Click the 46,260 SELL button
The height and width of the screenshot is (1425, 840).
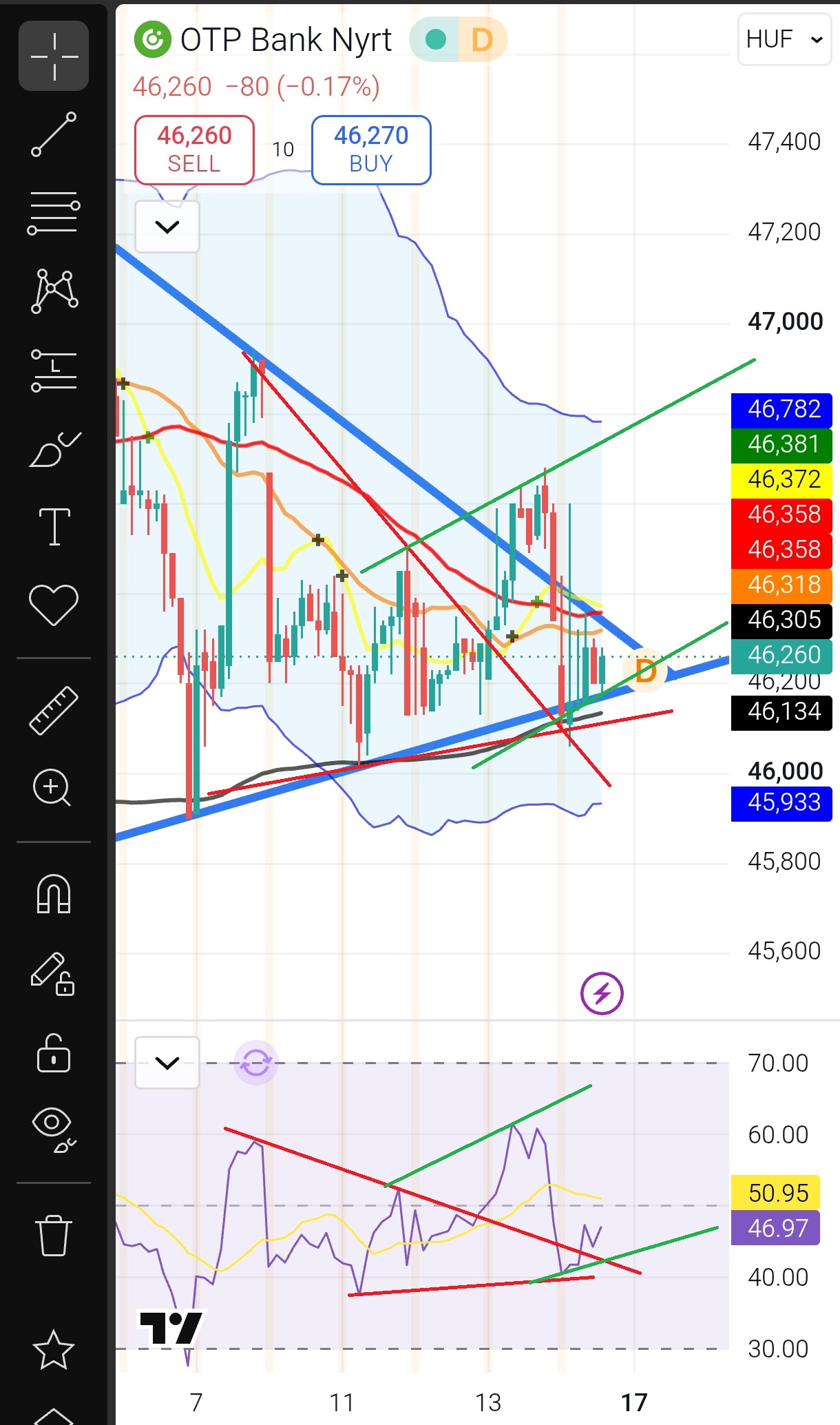click(194, 149)
